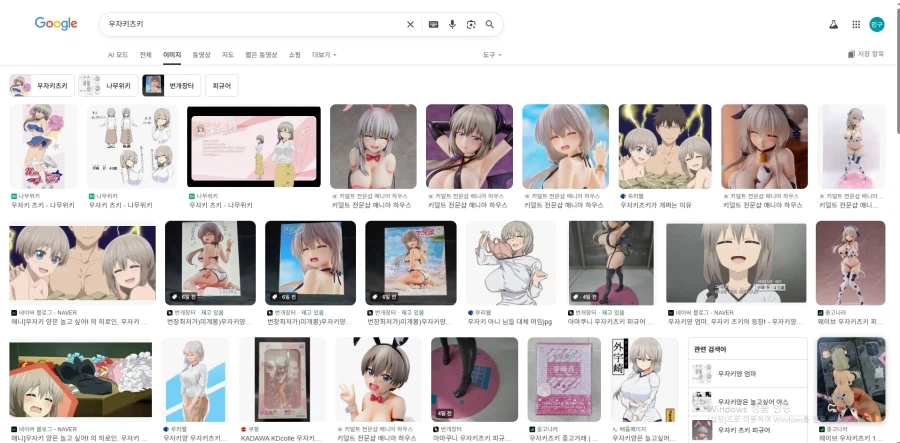Click the 배틀페이지 source label
Viewport: 900px width, 443px height.
pyautogui.click(x=629, y=429)
